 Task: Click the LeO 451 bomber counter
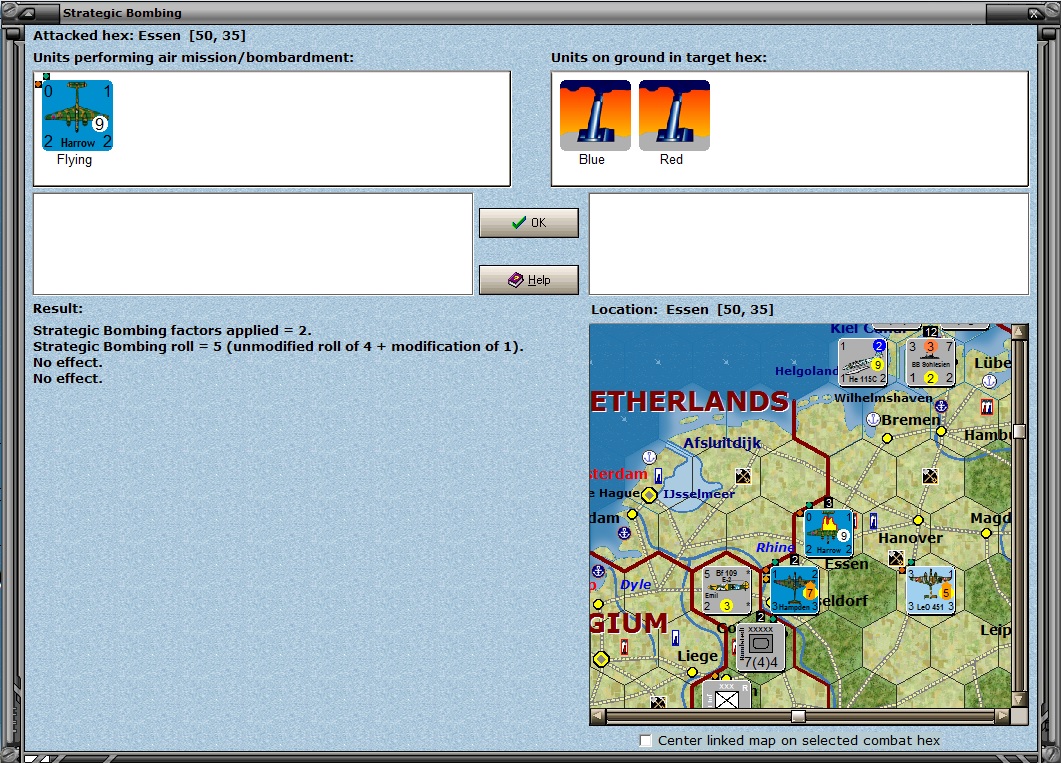point(930,590)
